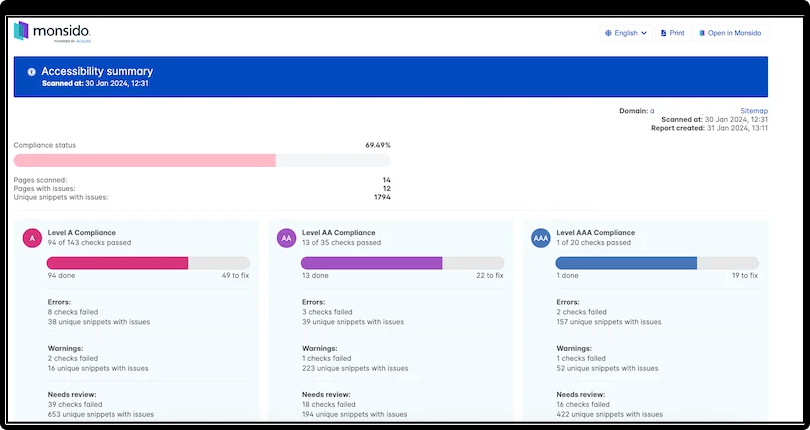810x430 pixels.
Task: Expand language options using the chevron arrow
Action: pyautogui.click(x=644, y=33)
